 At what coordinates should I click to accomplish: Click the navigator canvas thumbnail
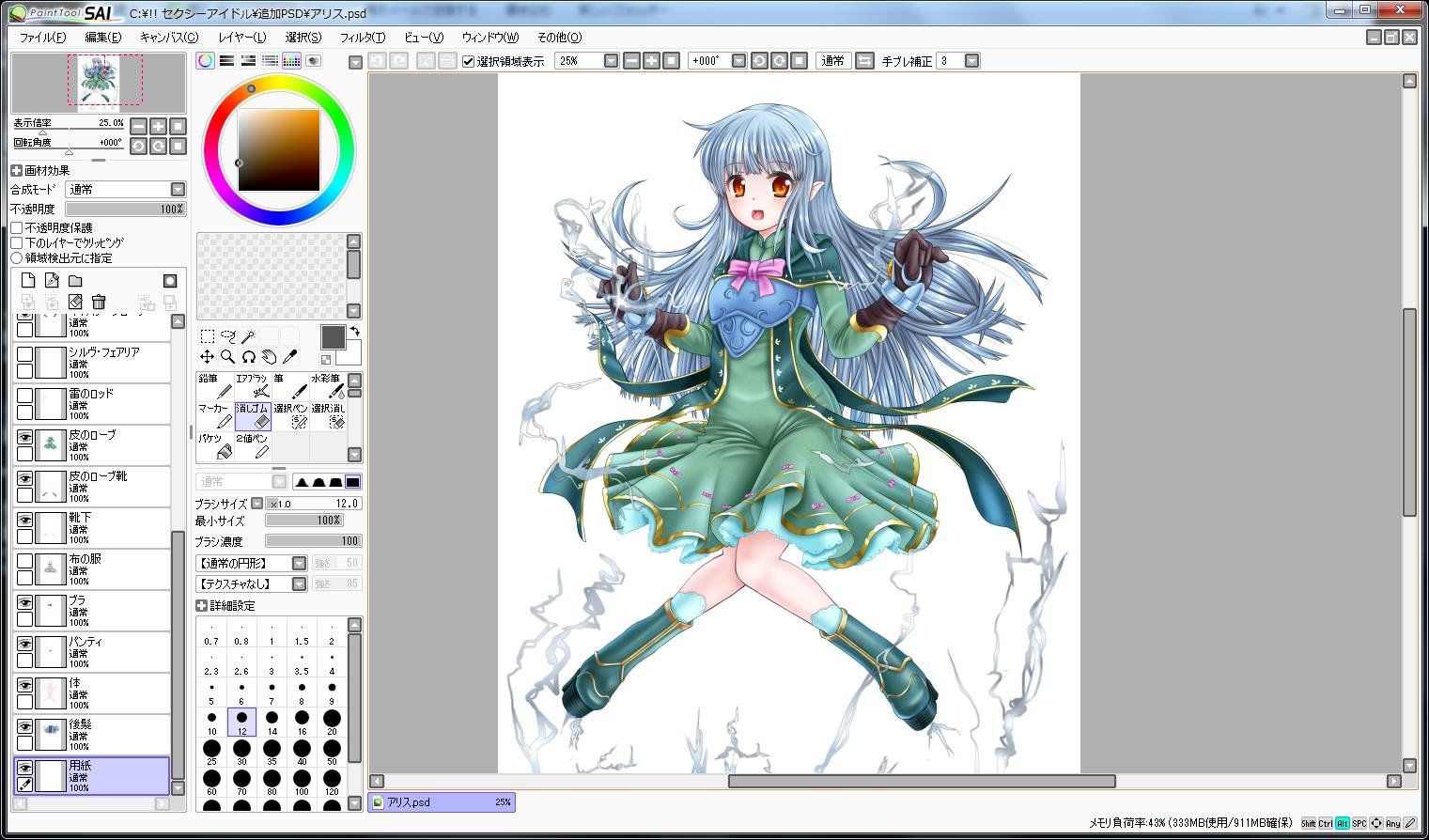(99, 83)
